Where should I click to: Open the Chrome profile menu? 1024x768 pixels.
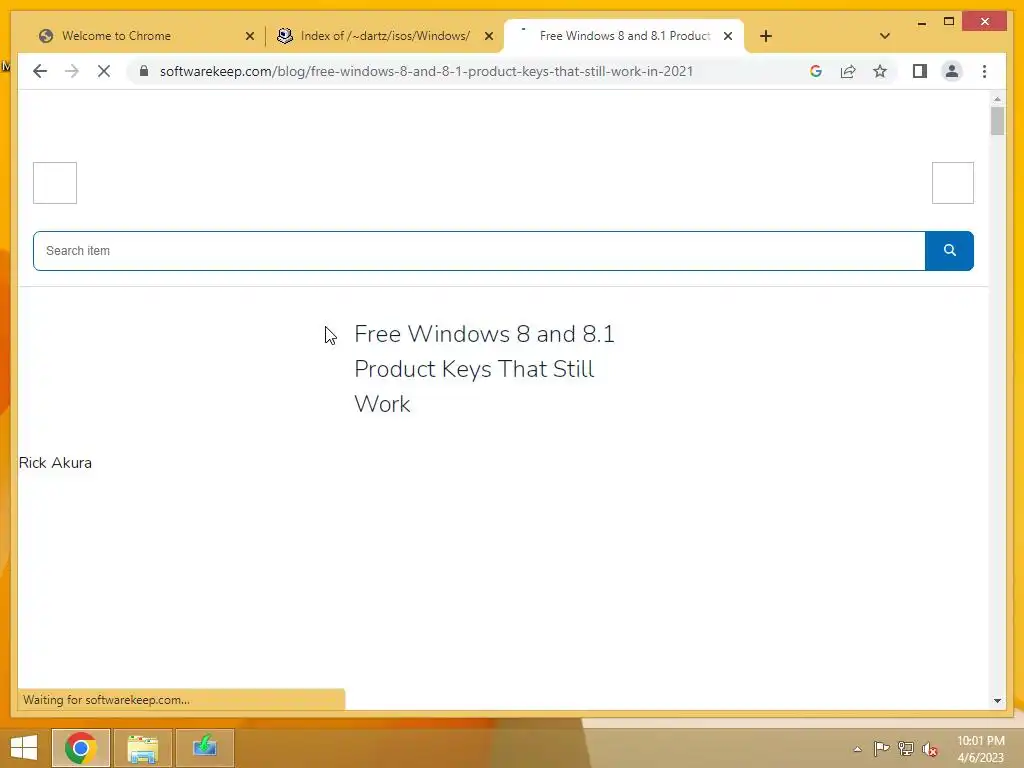click(x=952, y=71)
